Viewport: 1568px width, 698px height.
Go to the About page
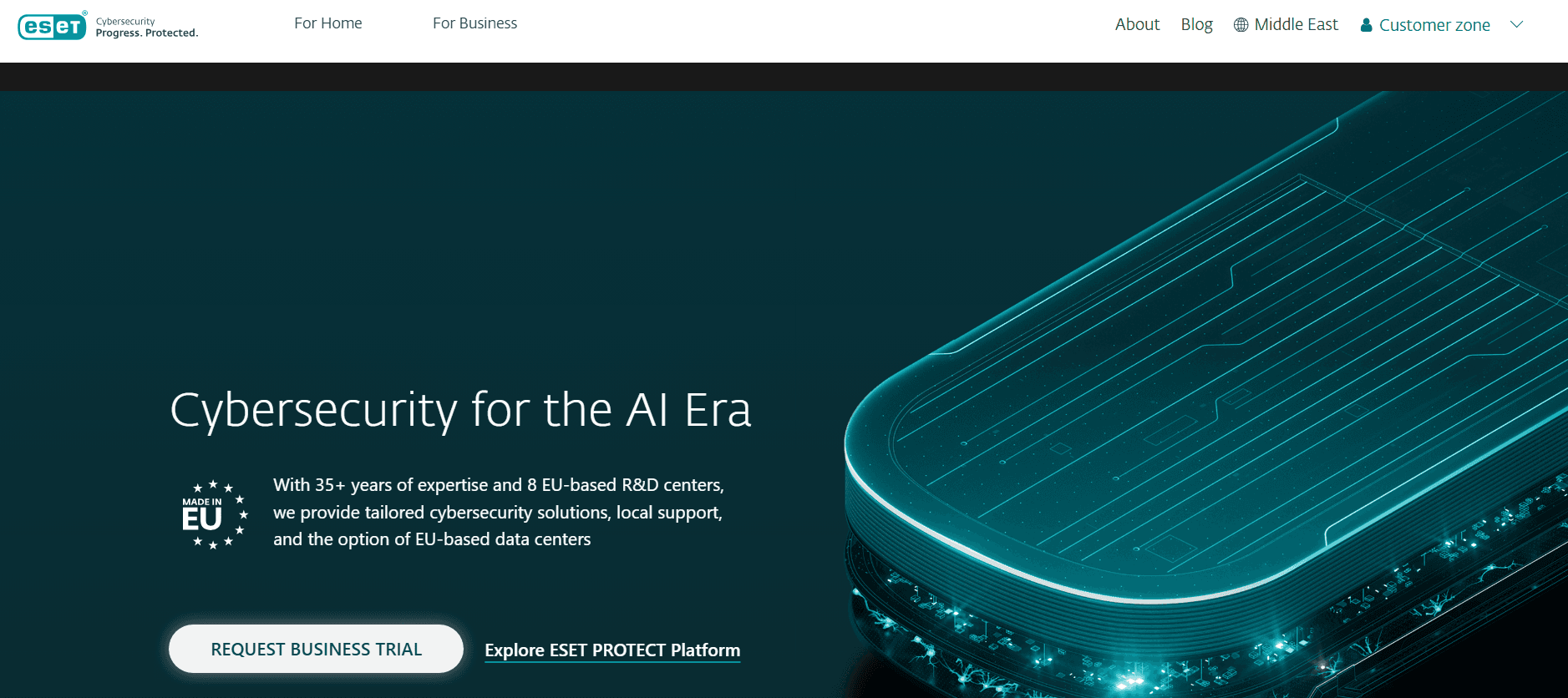point(1137,24)
